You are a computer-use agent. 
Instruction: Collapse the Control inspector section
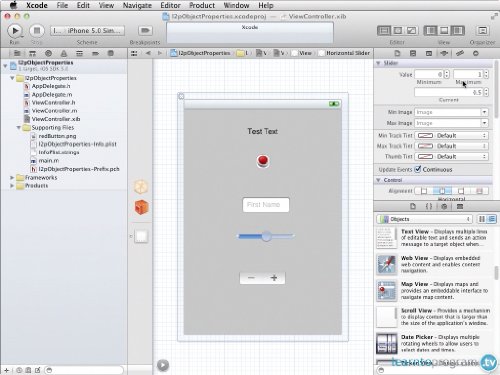coord(378,180)
